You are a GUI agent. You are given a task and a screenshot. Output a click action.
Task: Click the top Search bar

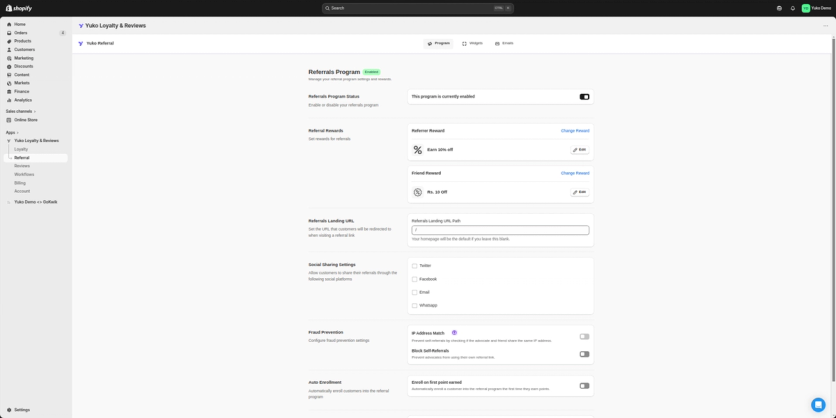[417, 8]
